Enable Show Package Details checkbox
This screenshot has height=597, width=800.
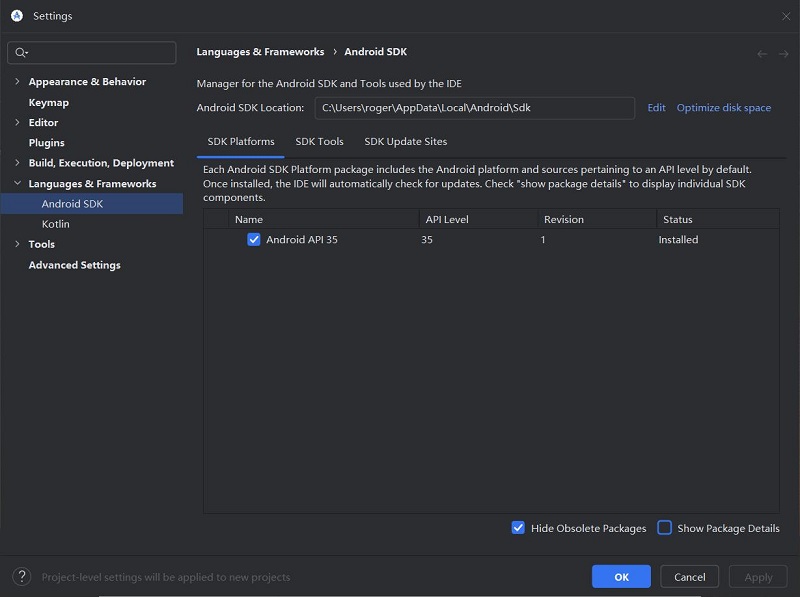pos(664,528)
